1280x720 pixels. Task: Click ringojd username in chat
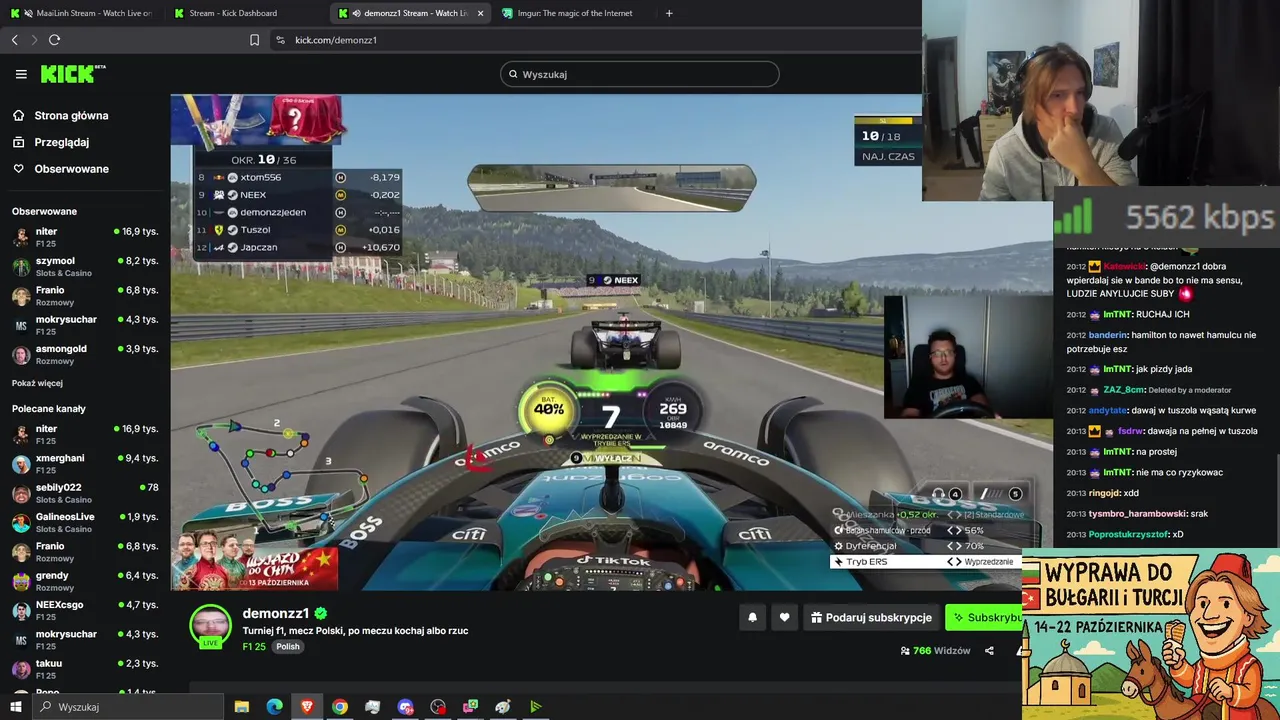tap(1105, 493)
